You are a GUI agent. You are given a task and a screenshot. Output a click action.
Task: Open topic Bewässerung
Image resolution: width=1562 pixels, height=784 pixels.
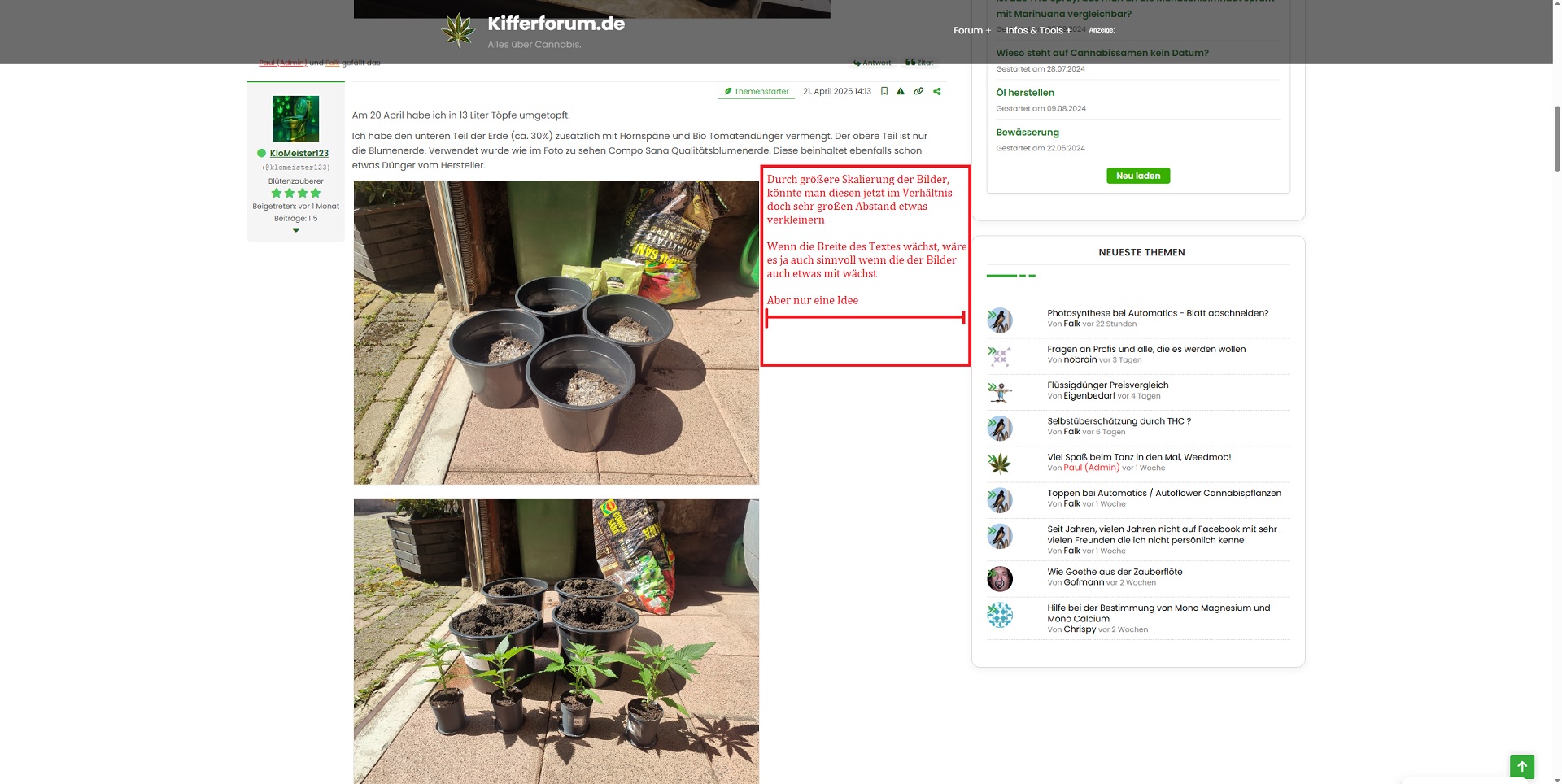[x=1028, y=132]
